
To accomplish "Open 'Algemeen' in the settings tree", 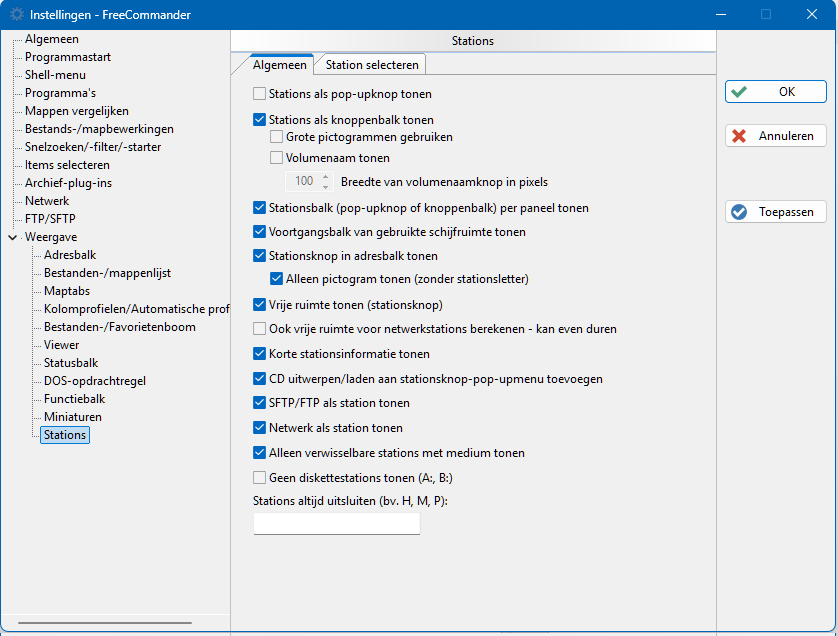I will [52, 39].
